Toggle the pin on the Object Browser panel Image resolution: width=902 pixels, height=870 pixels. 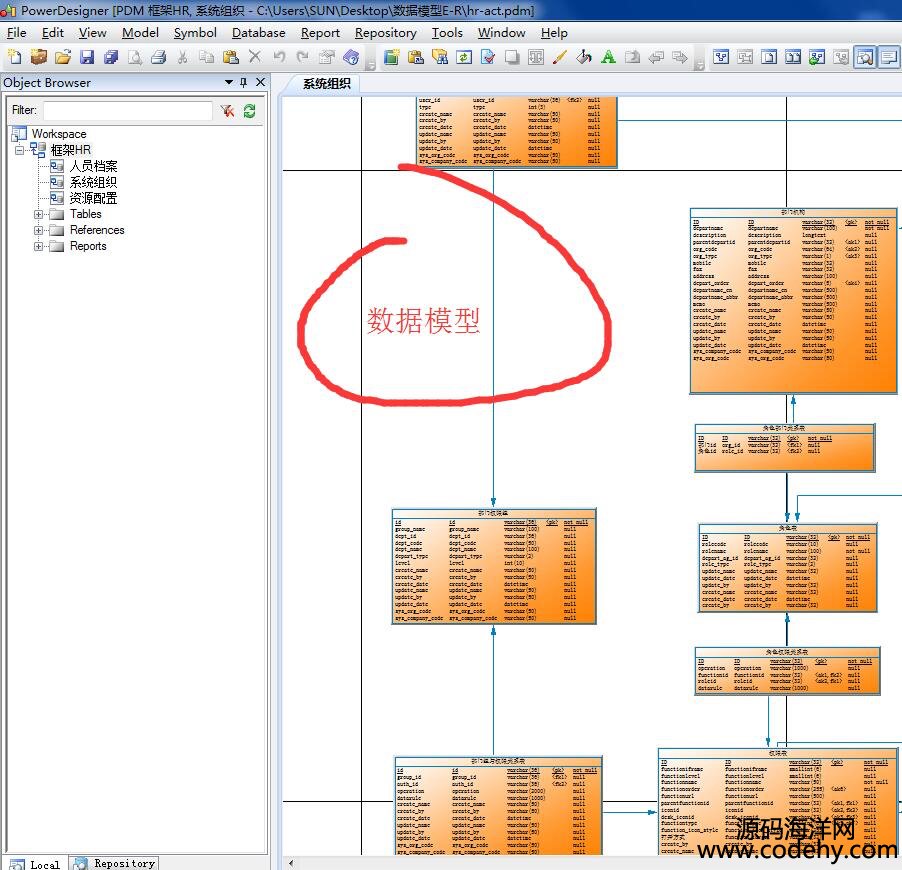point(243,82)
